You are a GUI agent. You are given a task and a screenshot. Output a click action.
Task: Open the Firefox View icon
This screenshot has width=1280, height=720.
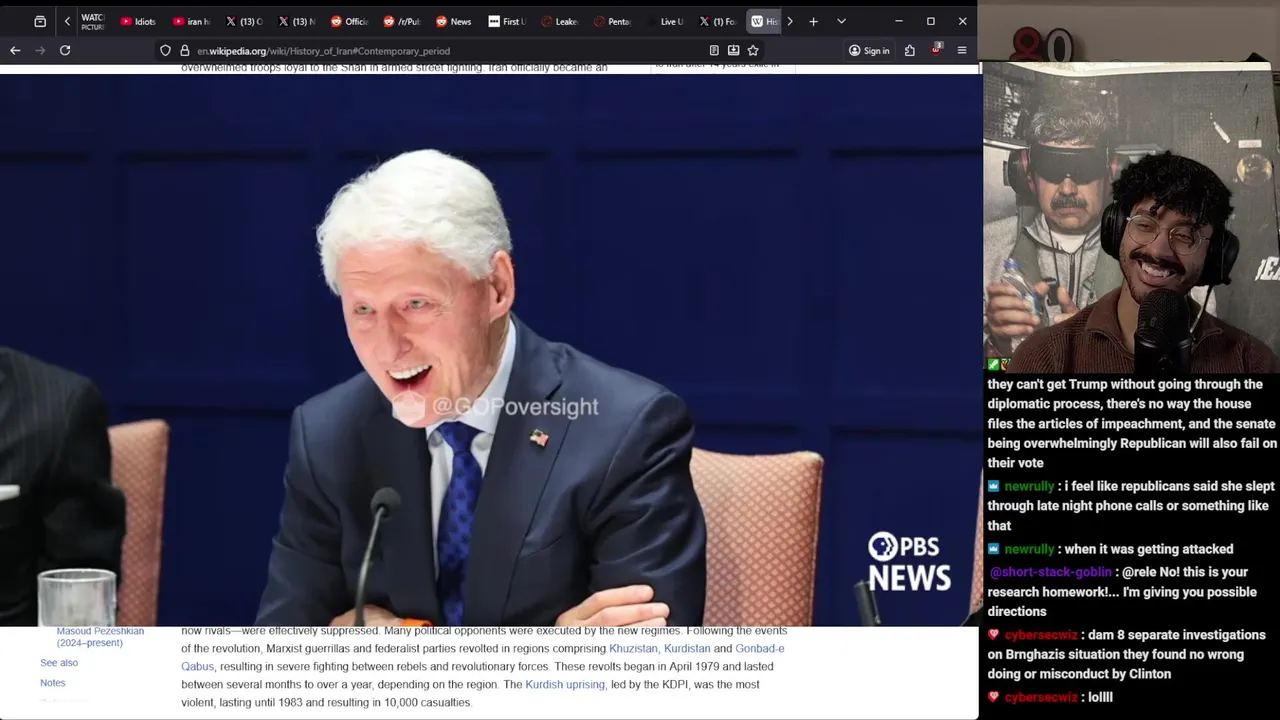click(40, 21)
